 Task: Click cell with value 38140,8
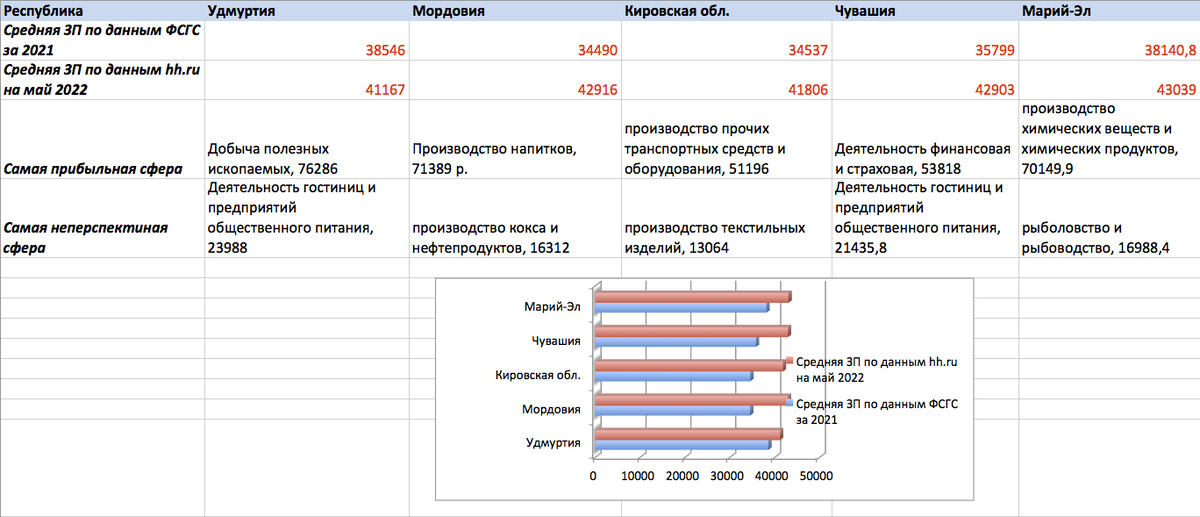1108,40
